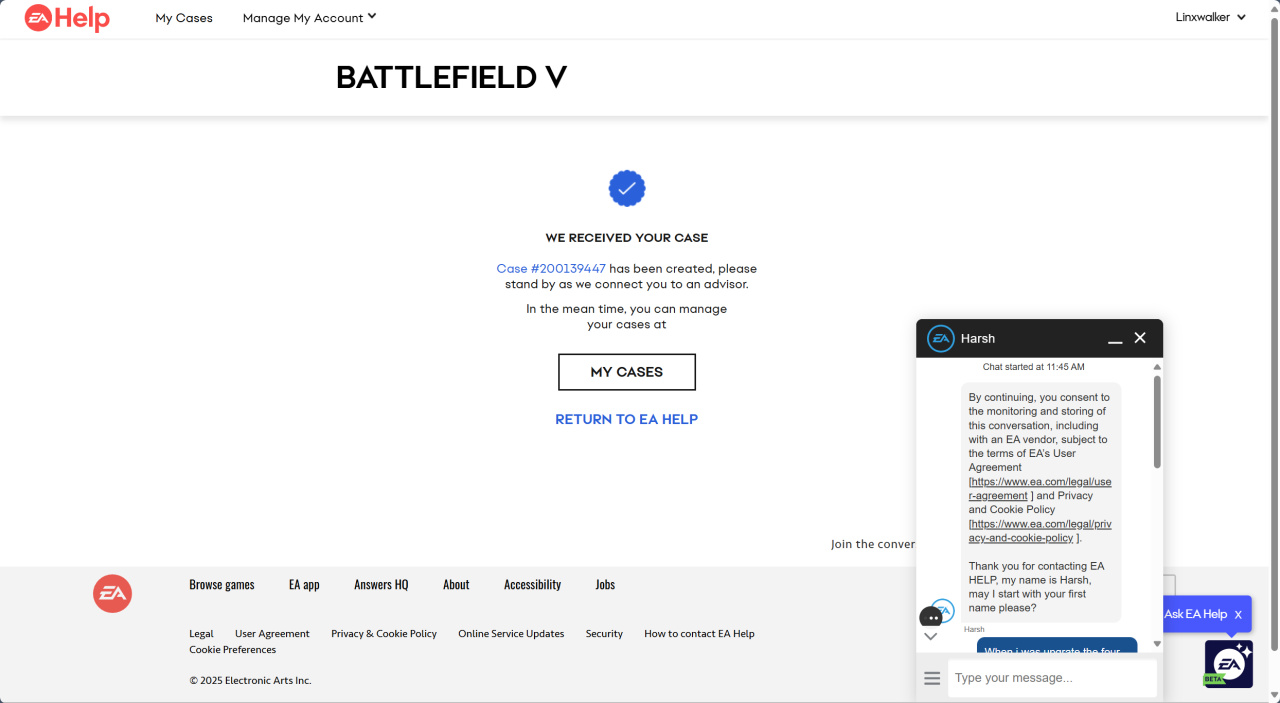Screen dimensions: 1280x703
Task: Click the Ask EA Help bubble
Action: tap(1195, 614)
